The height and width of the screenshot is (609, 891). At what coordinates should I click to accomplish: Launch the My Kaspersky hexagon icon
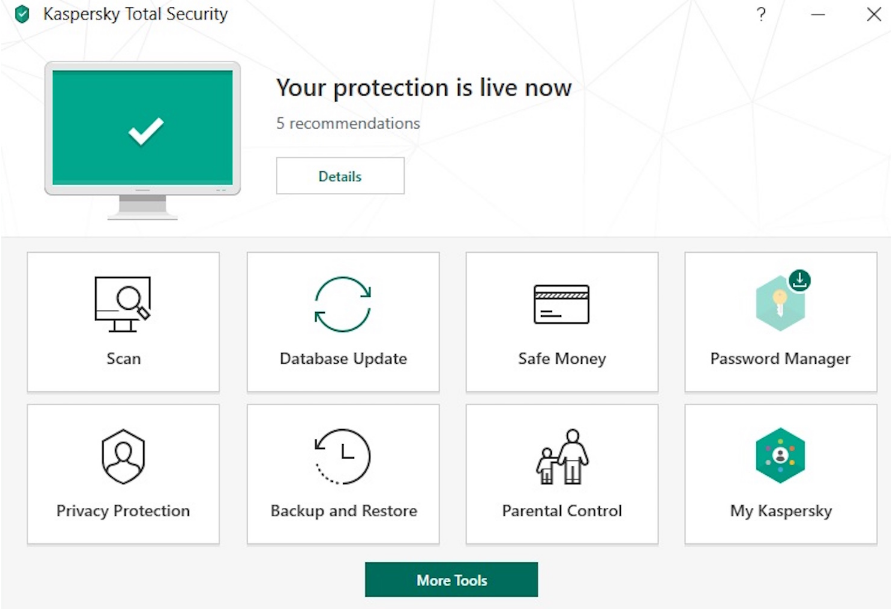780,455
